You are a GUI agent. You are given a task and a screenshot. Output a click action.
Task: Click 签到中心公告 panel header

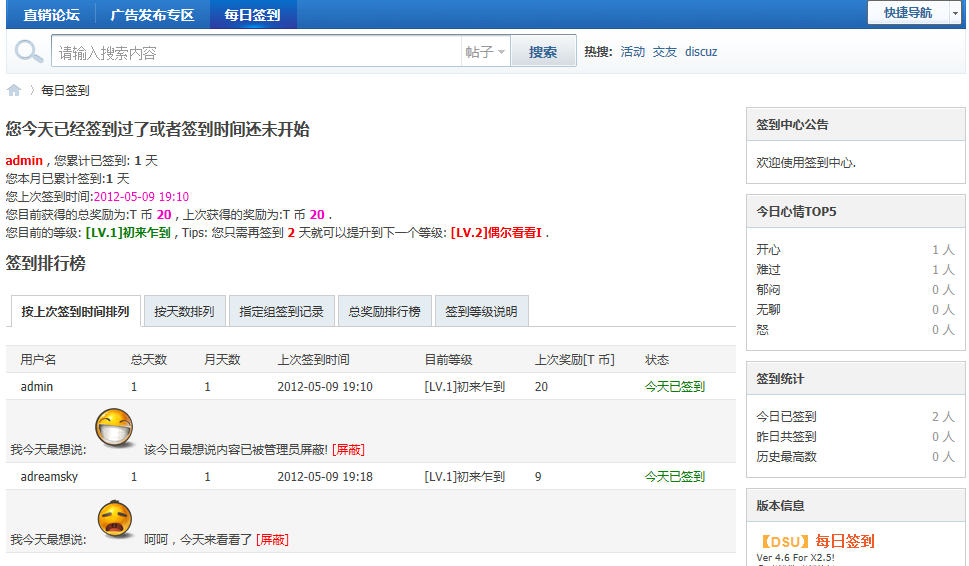tap(856, 125)
